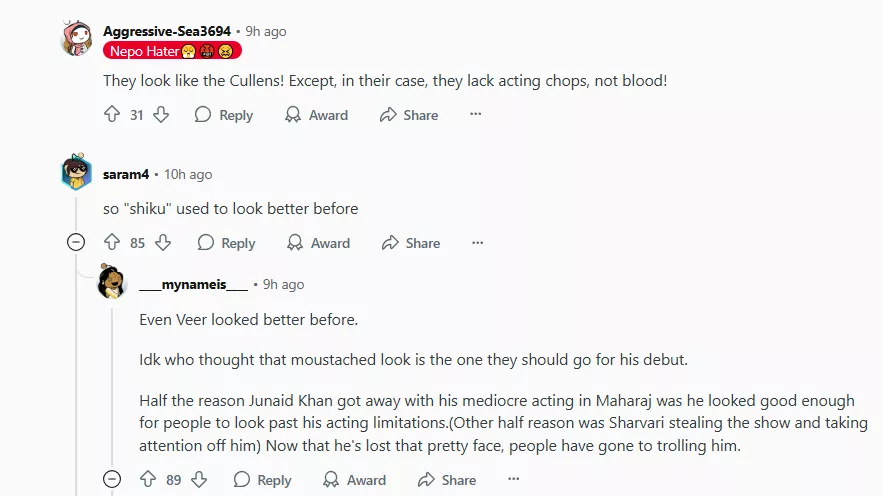Give Award to Aggressive-Sea3694's comment

[x=316, y=115]
